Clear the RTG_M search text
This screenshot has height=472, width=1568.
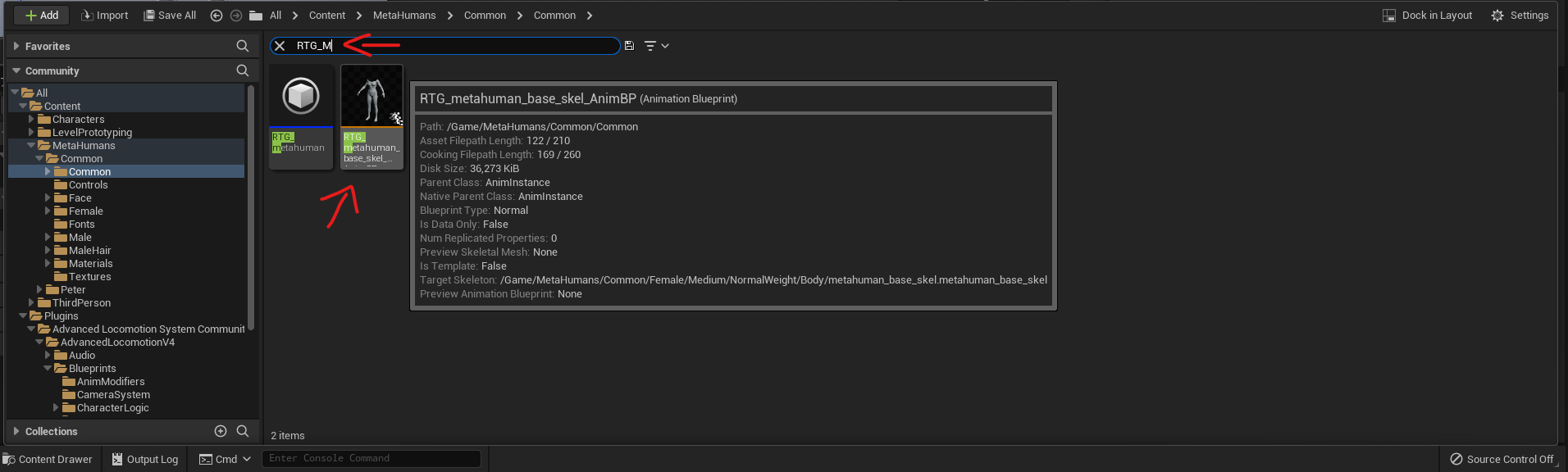(x=280, y=46)
